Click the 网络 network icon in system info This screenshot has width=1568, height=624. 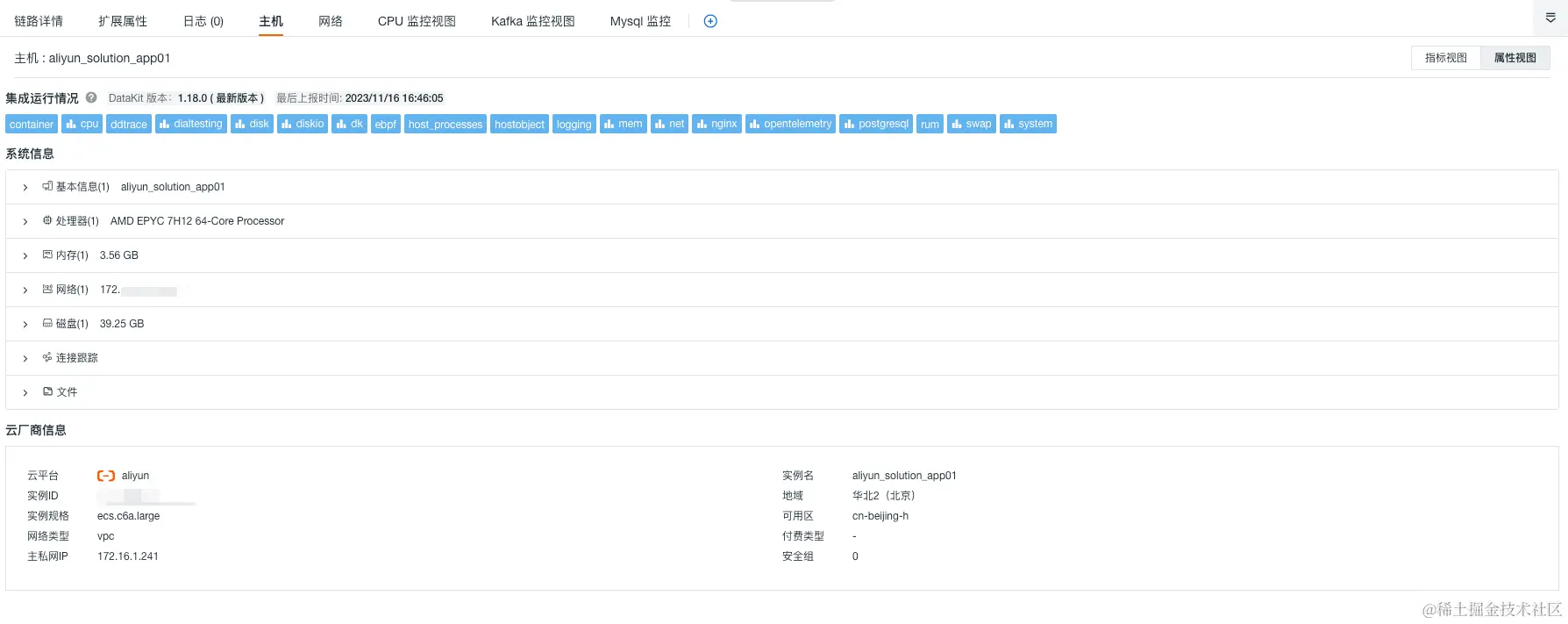(47, 289)
